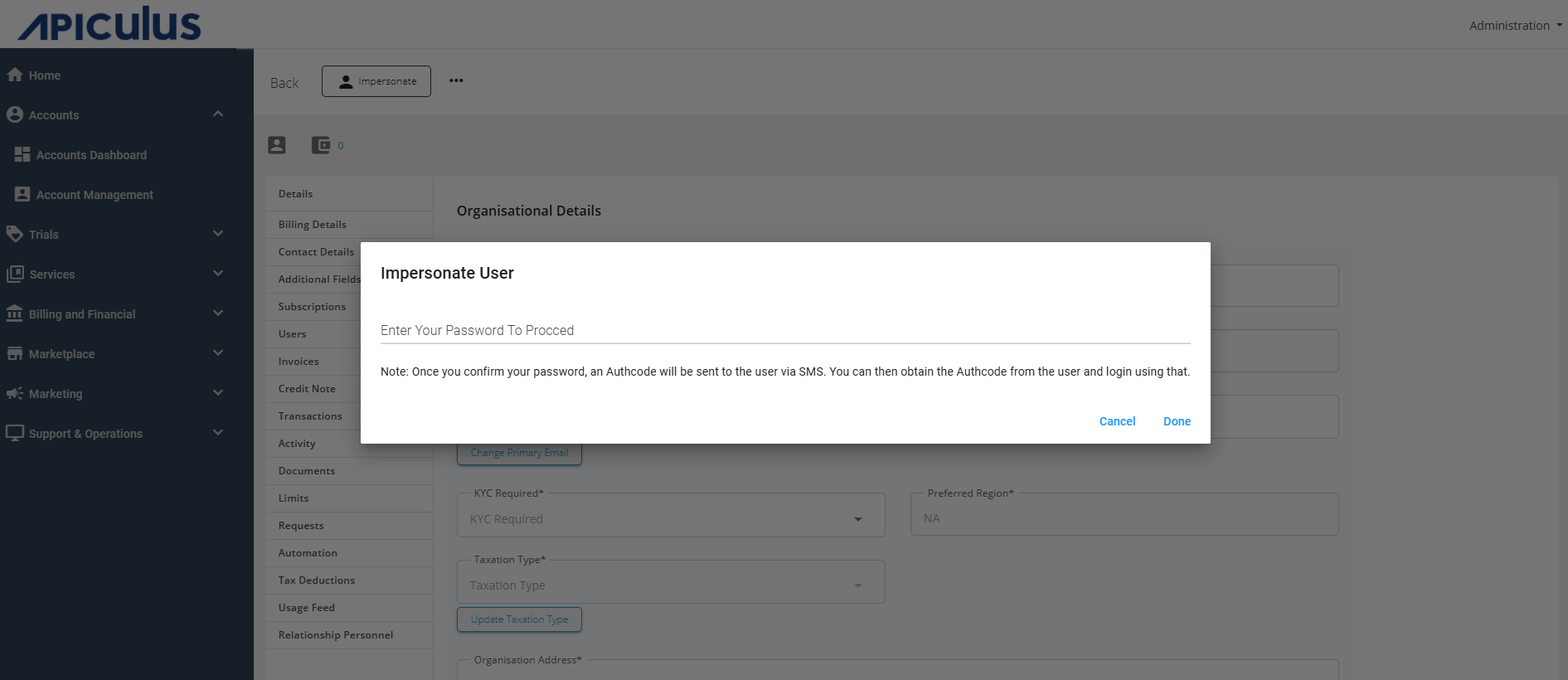This screenshot has height=680, width=1568.
Task: Click the Update Taxation Type button
Action: click(x=519, y=619)
